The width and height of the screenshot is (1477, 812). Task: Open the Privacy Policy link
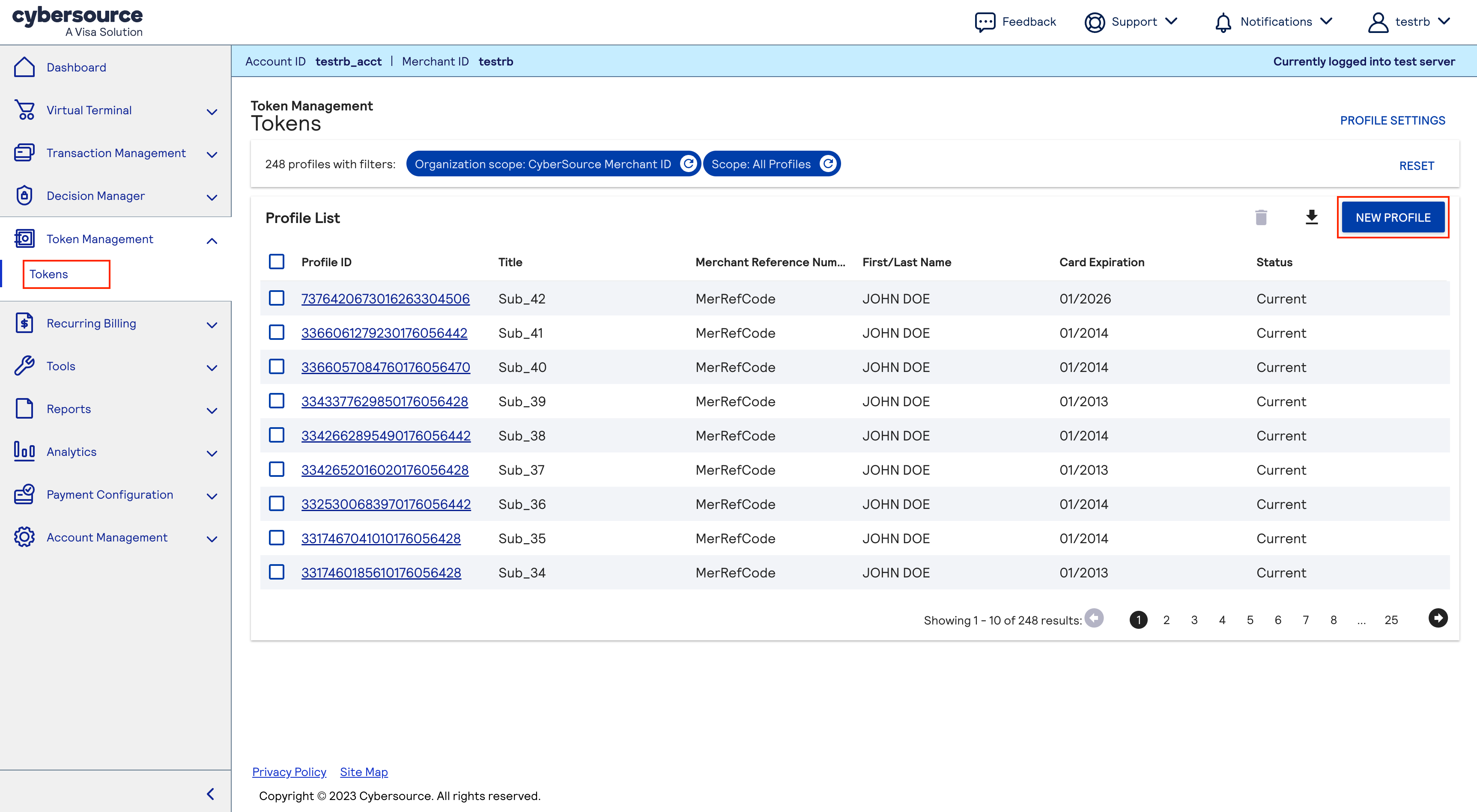(x=289, y=772)
